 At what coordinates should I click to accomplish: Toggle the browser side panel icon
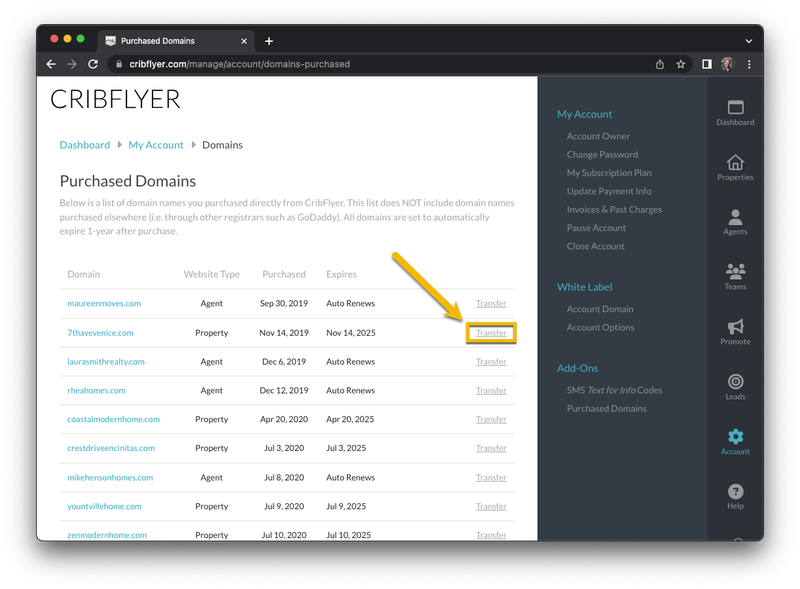(x=707, y=64)
